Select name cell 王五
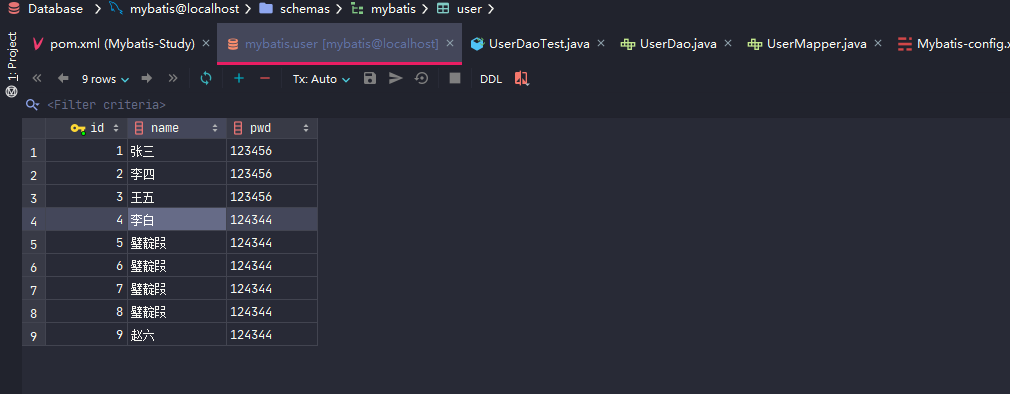Viewport: 1010px width, 394px height. [177, 196]
